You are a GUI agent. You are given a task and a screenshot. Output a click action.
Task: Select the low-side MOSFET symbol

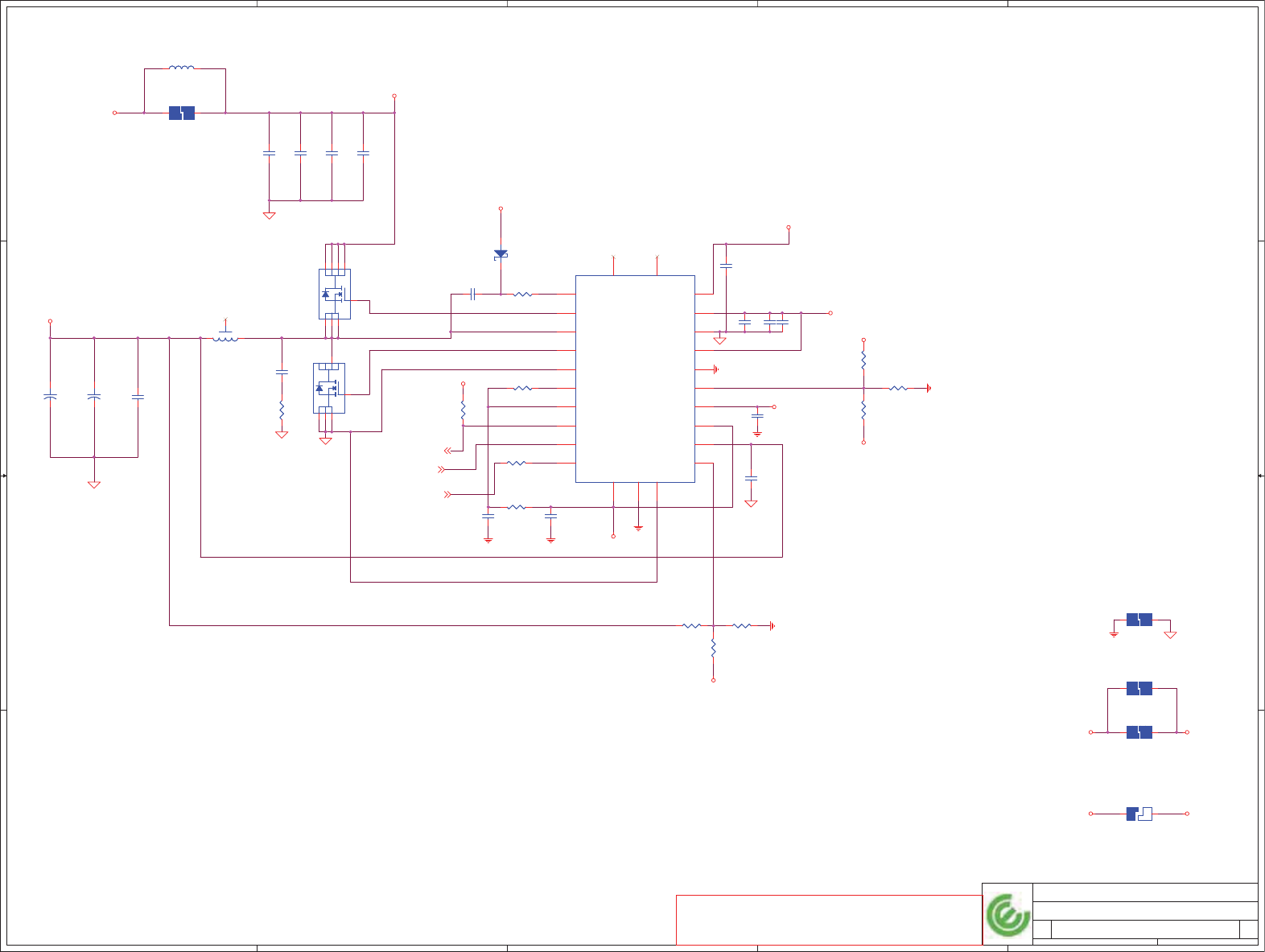(x=329, y=388)
